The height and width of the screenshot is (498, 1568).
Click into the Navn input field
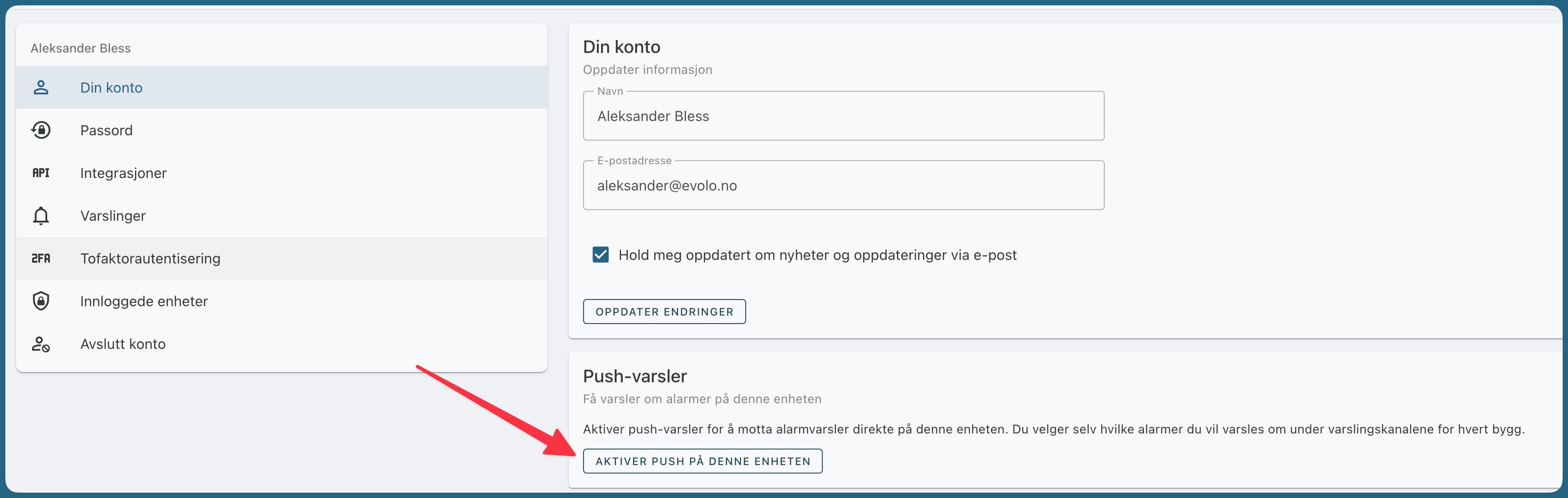(x=843, y=116)
